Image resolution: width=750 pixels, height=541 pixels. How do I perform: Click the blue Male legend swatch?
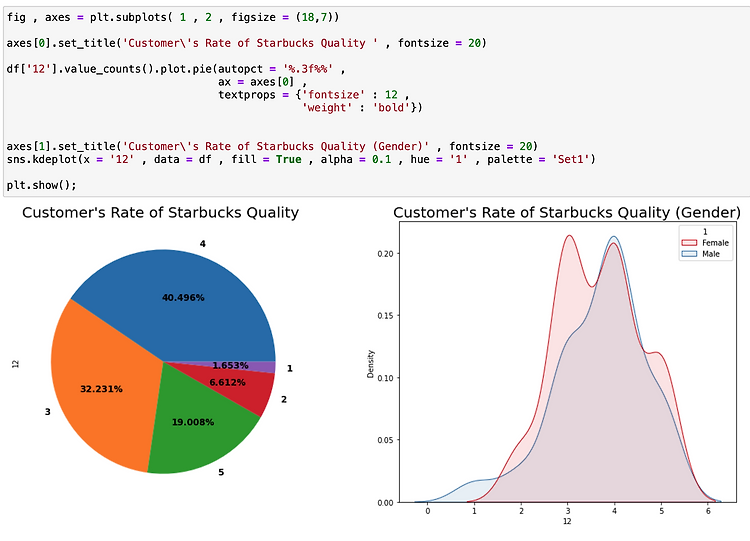tap(689, 254)
